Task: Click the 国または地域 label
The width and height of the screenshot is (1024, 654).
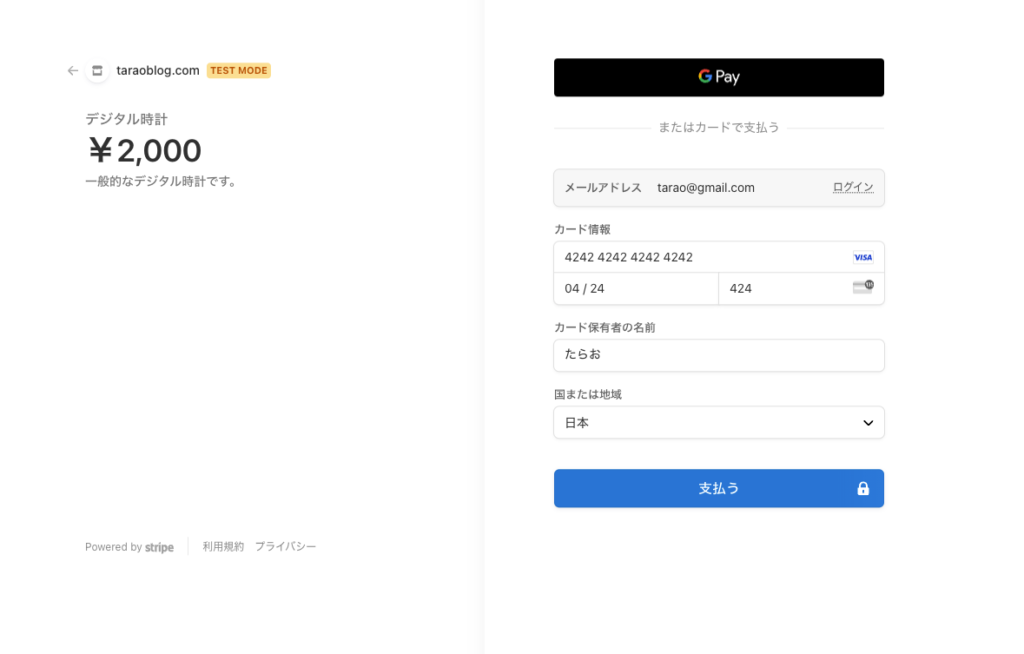Action: point(588,395)
